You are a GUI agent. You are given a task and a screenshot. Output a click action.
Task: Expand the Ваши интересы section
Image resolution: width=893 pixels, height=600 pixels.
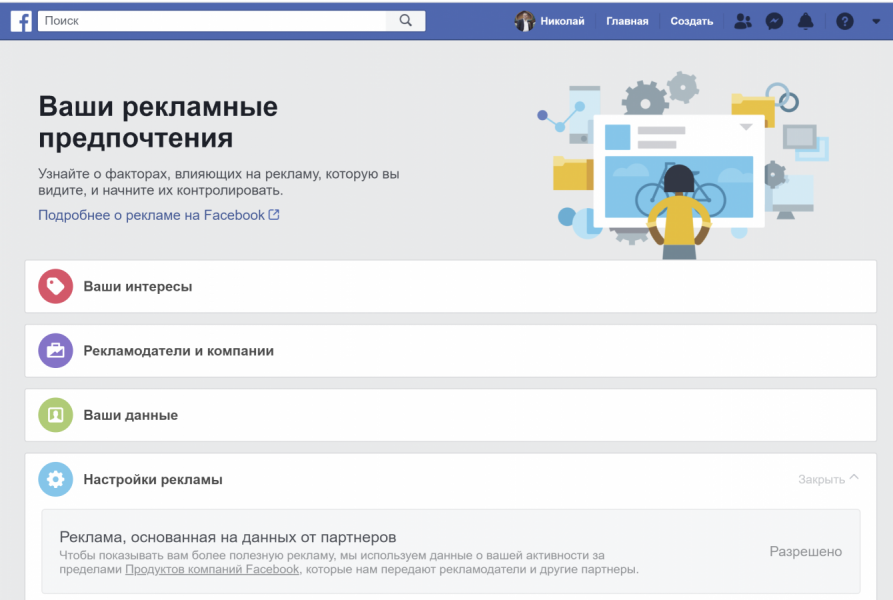450,286
